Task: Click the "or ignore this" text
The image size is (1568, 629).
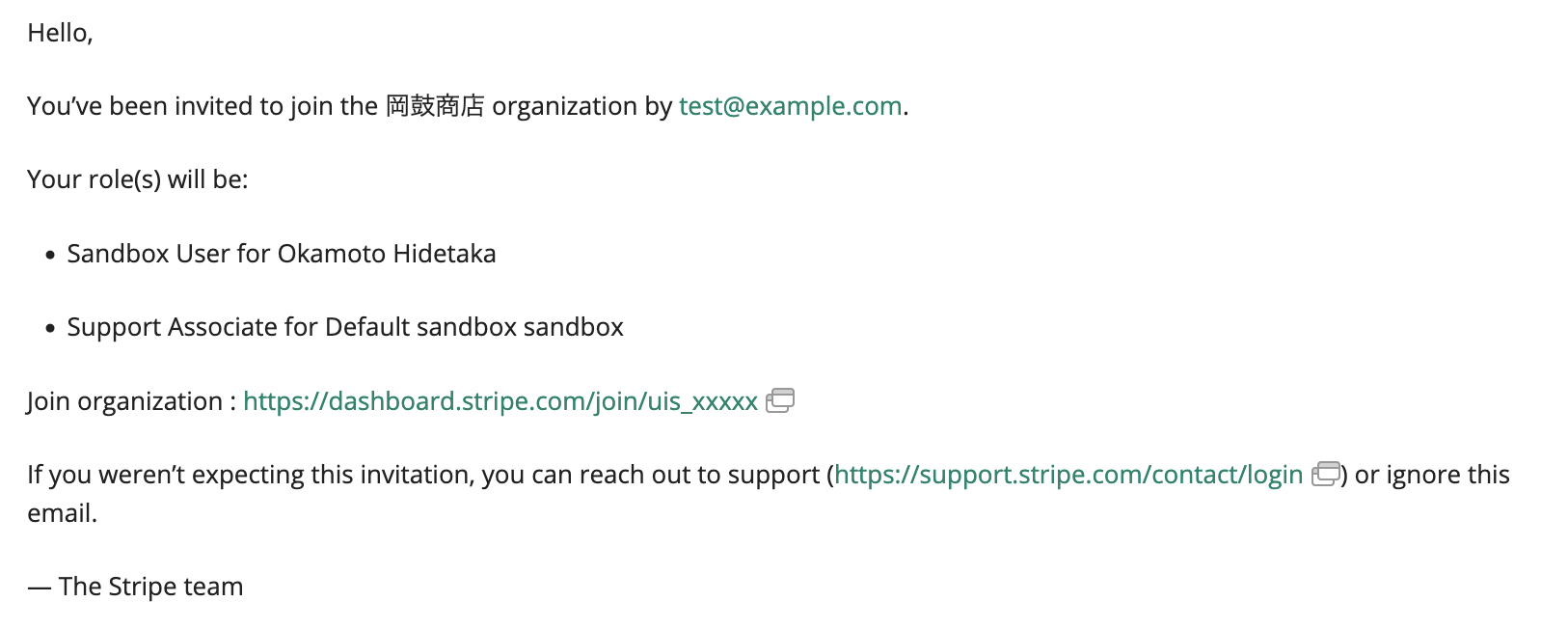Action: pos(1432,475)
